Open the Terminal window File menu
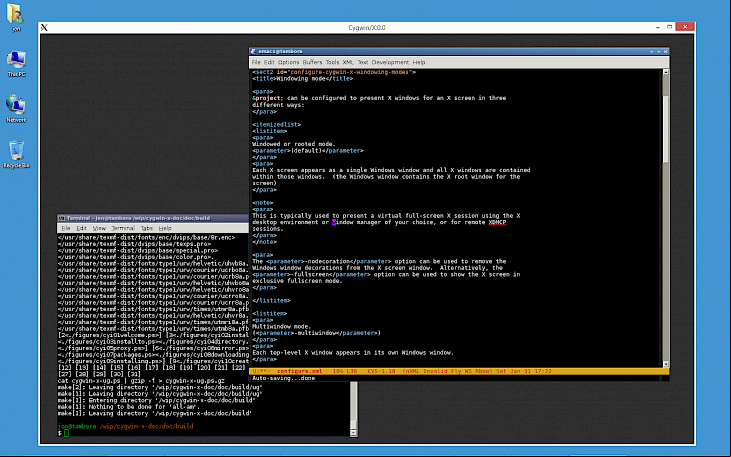Screen dimensions: 731x457 [66, 228]
